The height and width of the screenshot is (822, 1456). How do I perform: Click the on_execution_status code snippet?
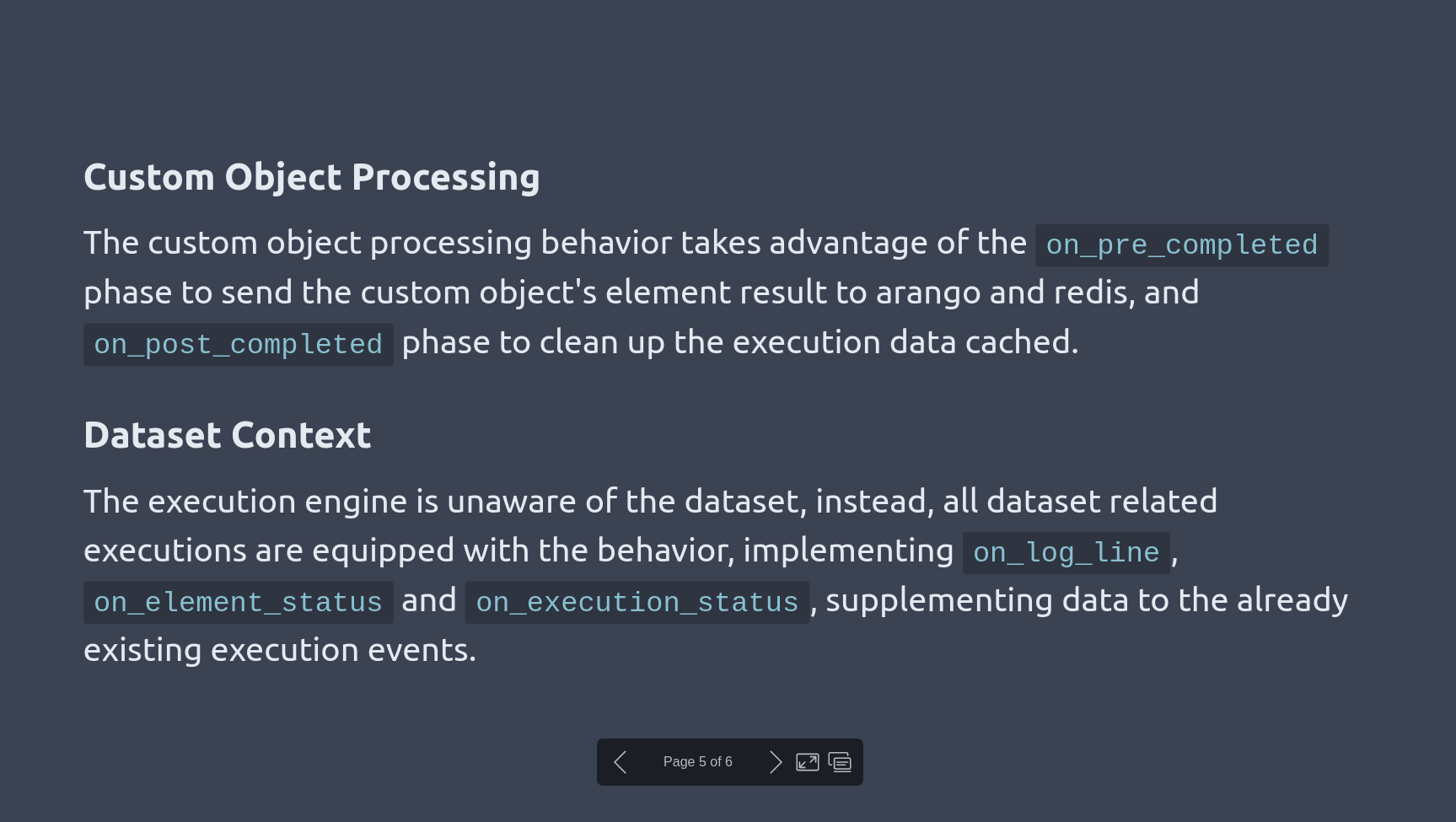click(637, 603)
